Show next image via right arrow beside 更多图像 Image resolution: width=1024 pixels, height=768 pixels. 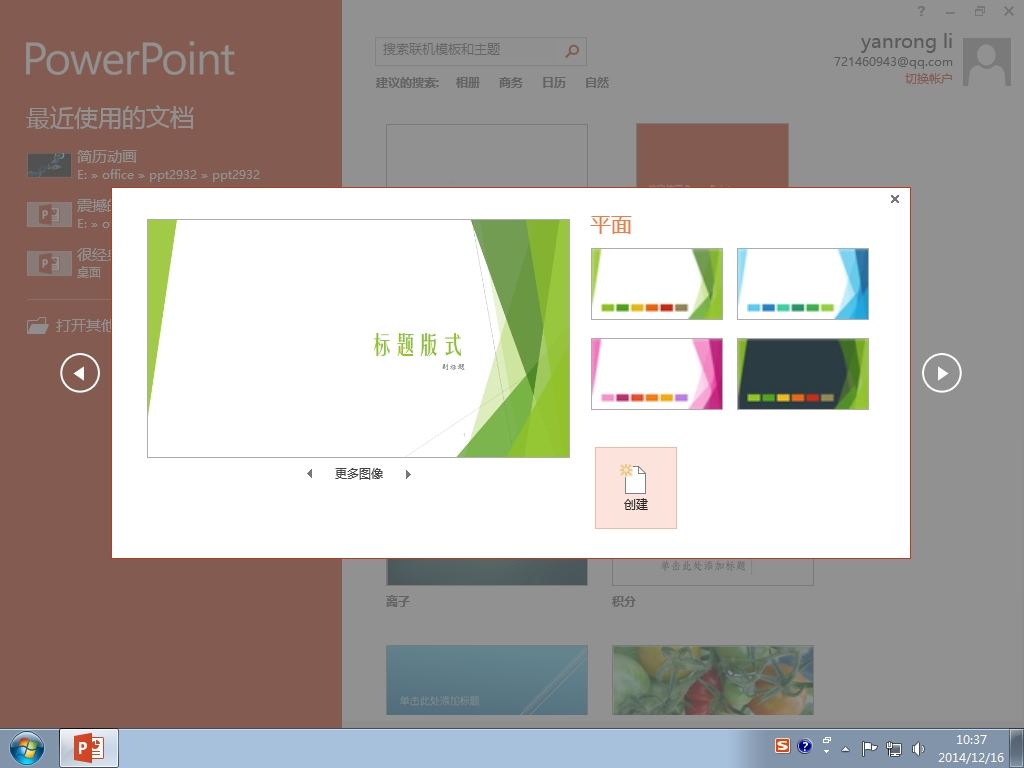pyautogui.click(x=408, y=474)
